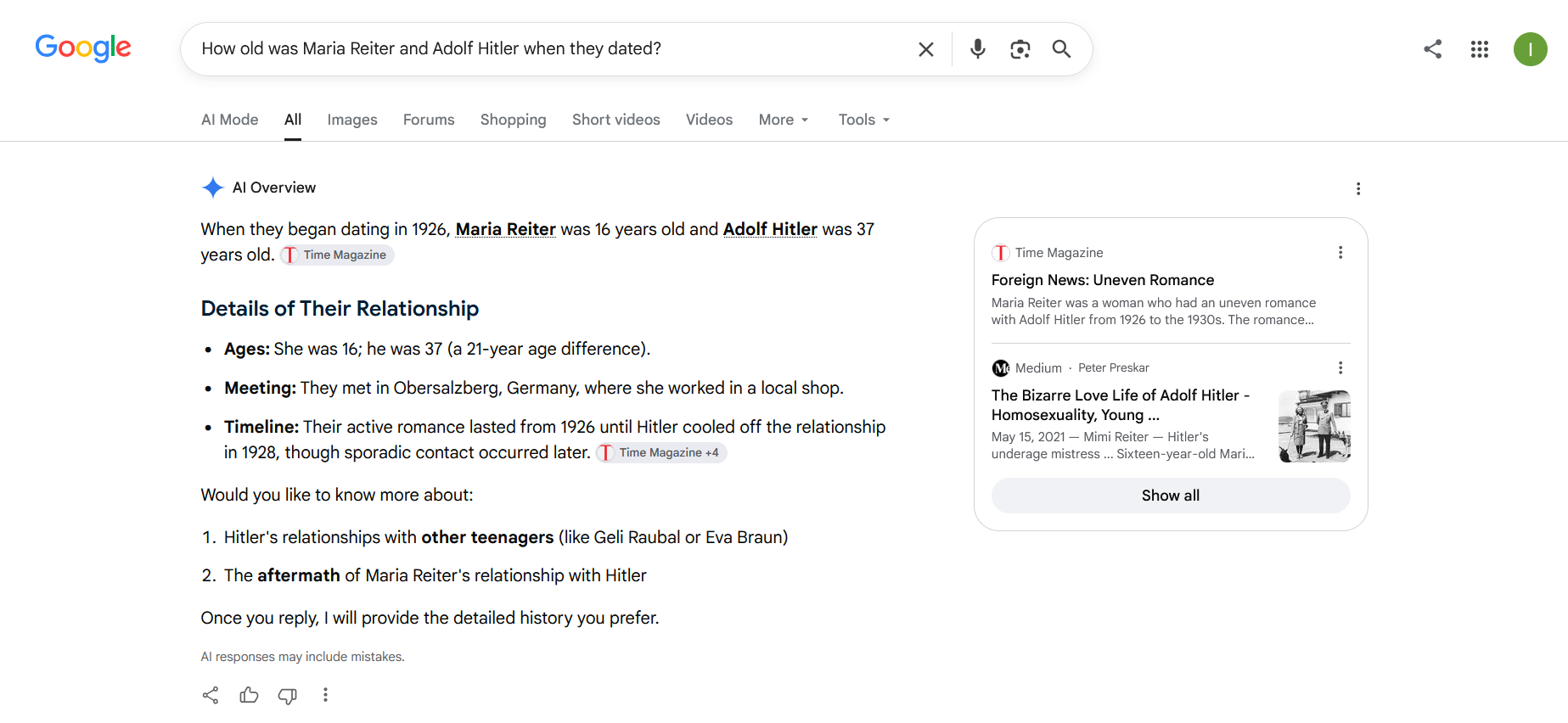The width and height of the screenshot is (1568, 723).
Task: Open more feedback options below overview
Action: [x=325, y=696]
